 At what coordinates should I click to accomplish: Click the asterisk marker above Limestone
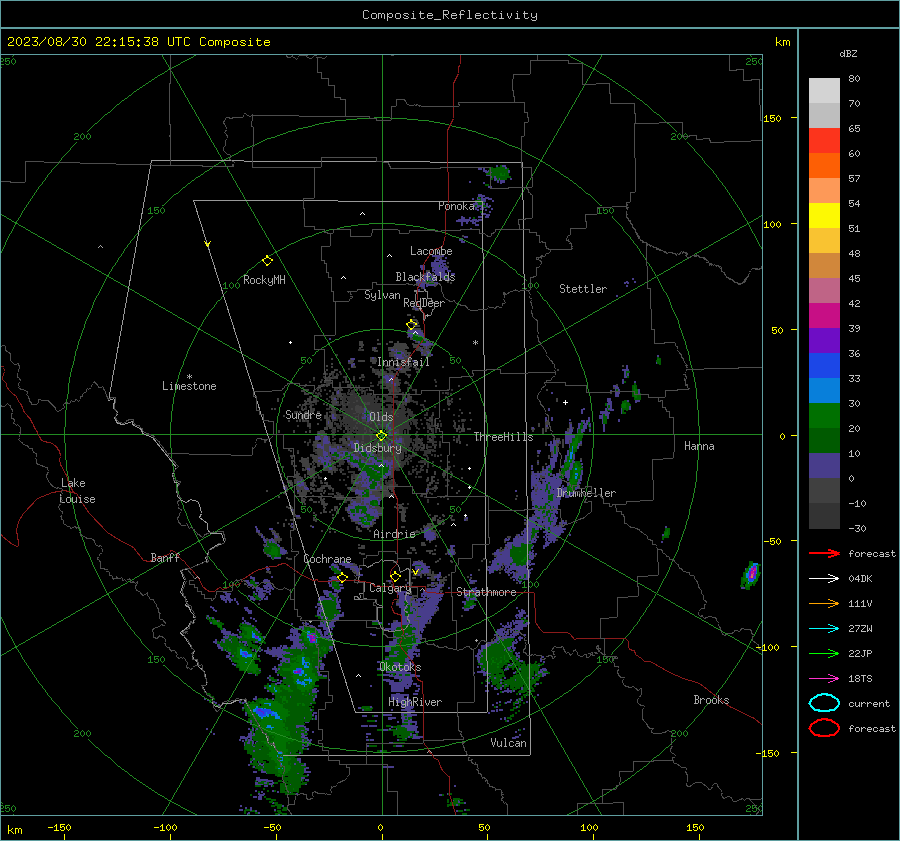tap(189, 377)
